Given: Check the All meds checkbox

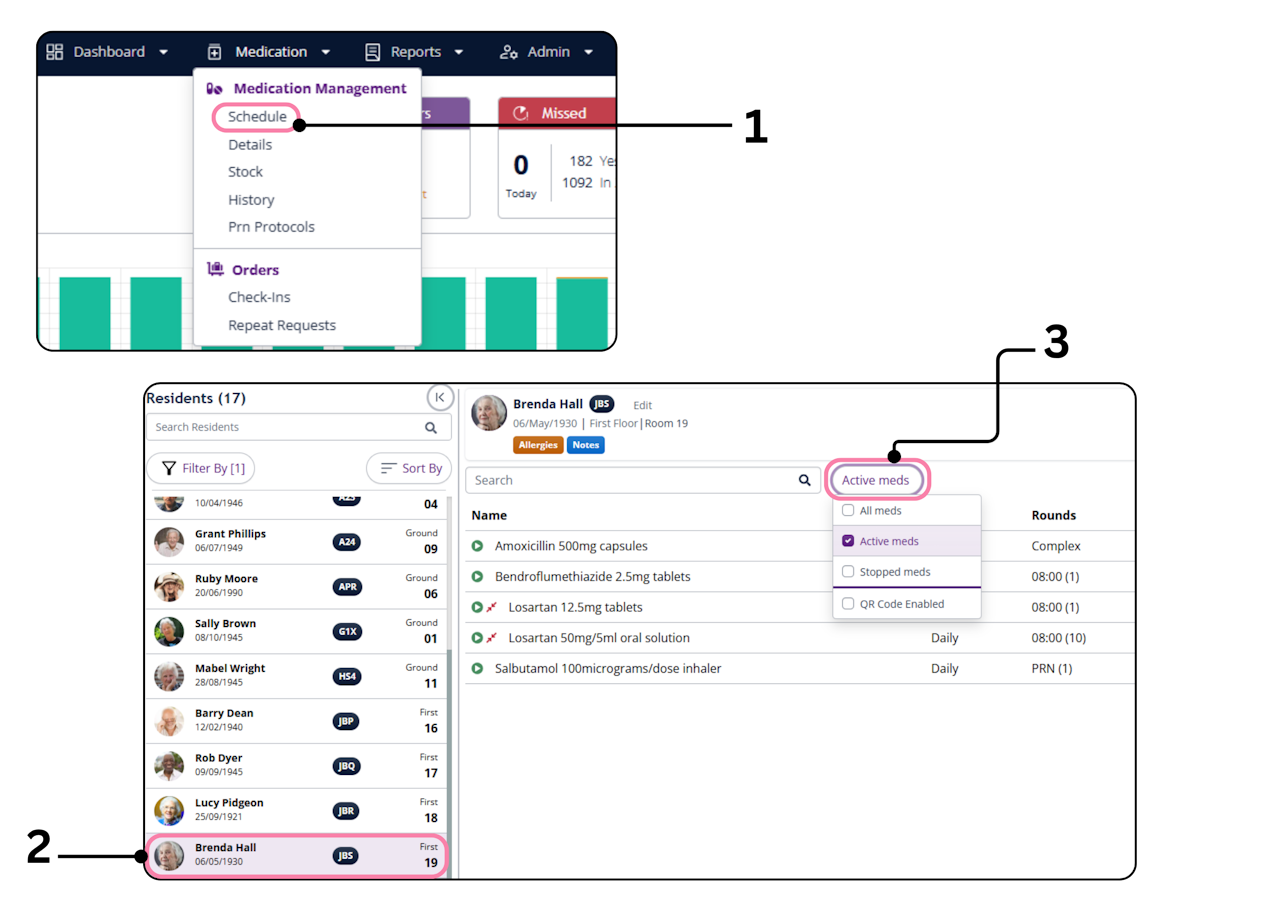Looking at the screenshot, I should [848, 510].
